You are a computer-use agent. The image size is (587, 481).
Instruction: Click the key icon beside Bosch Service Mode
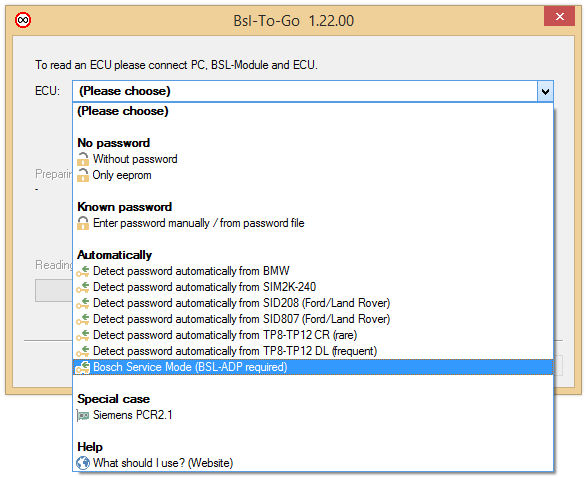click(83, 367)
